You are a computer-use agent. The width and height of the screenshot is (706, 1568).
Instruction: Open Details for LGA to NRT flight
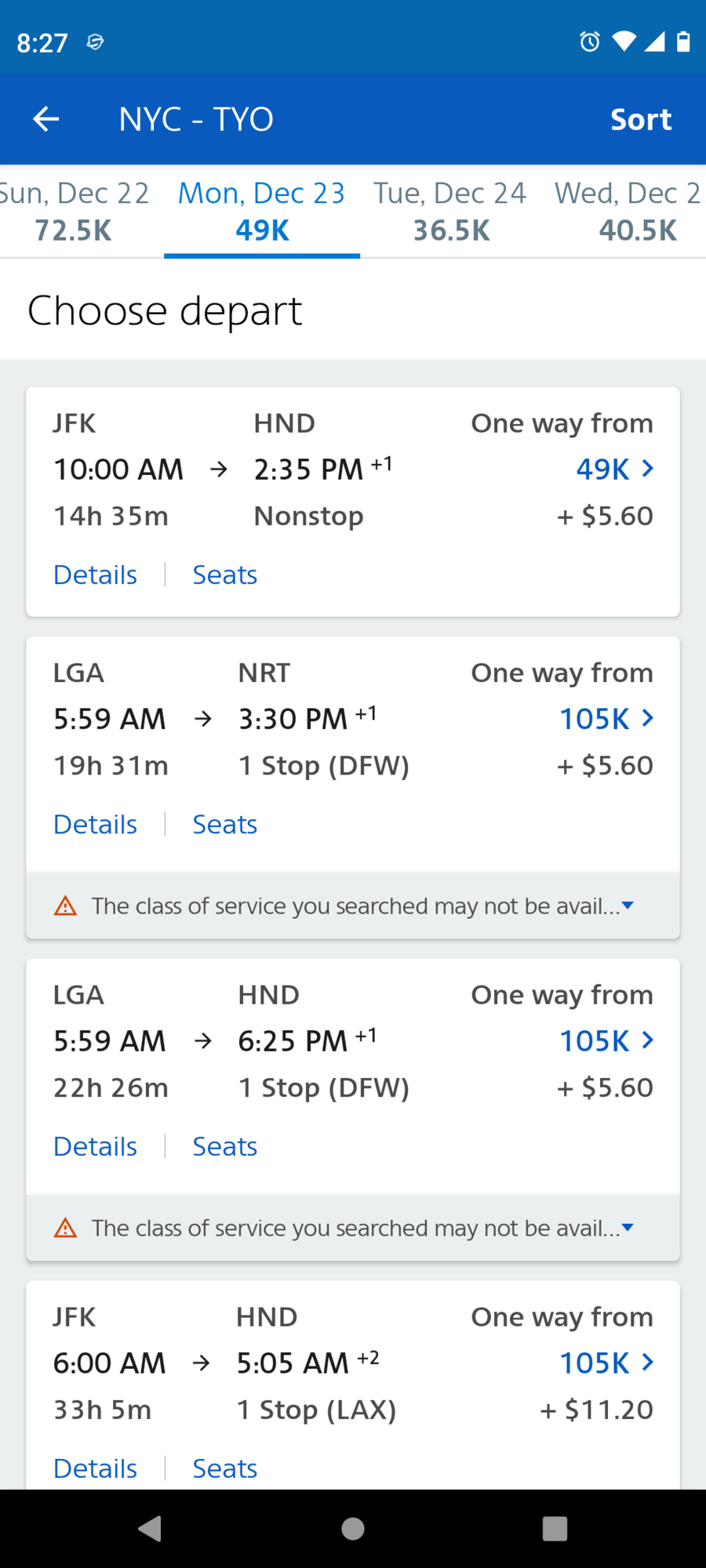(x=95, y=824)
